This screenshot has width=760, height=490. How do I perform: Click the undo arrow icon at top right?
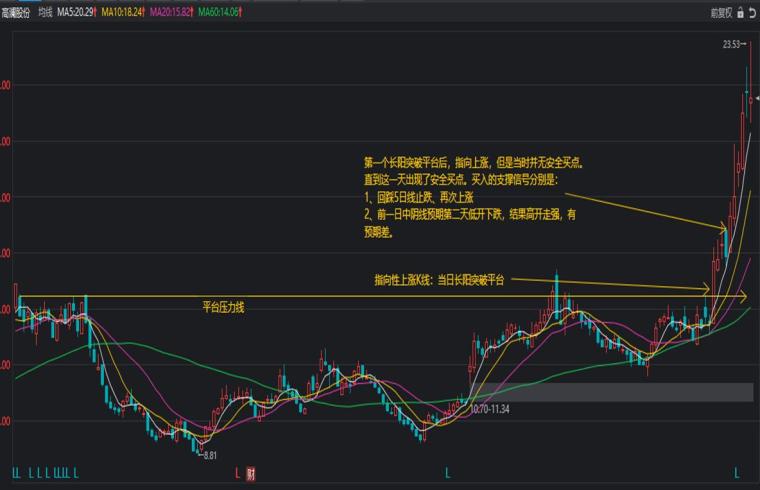click(x=753, y=13)
